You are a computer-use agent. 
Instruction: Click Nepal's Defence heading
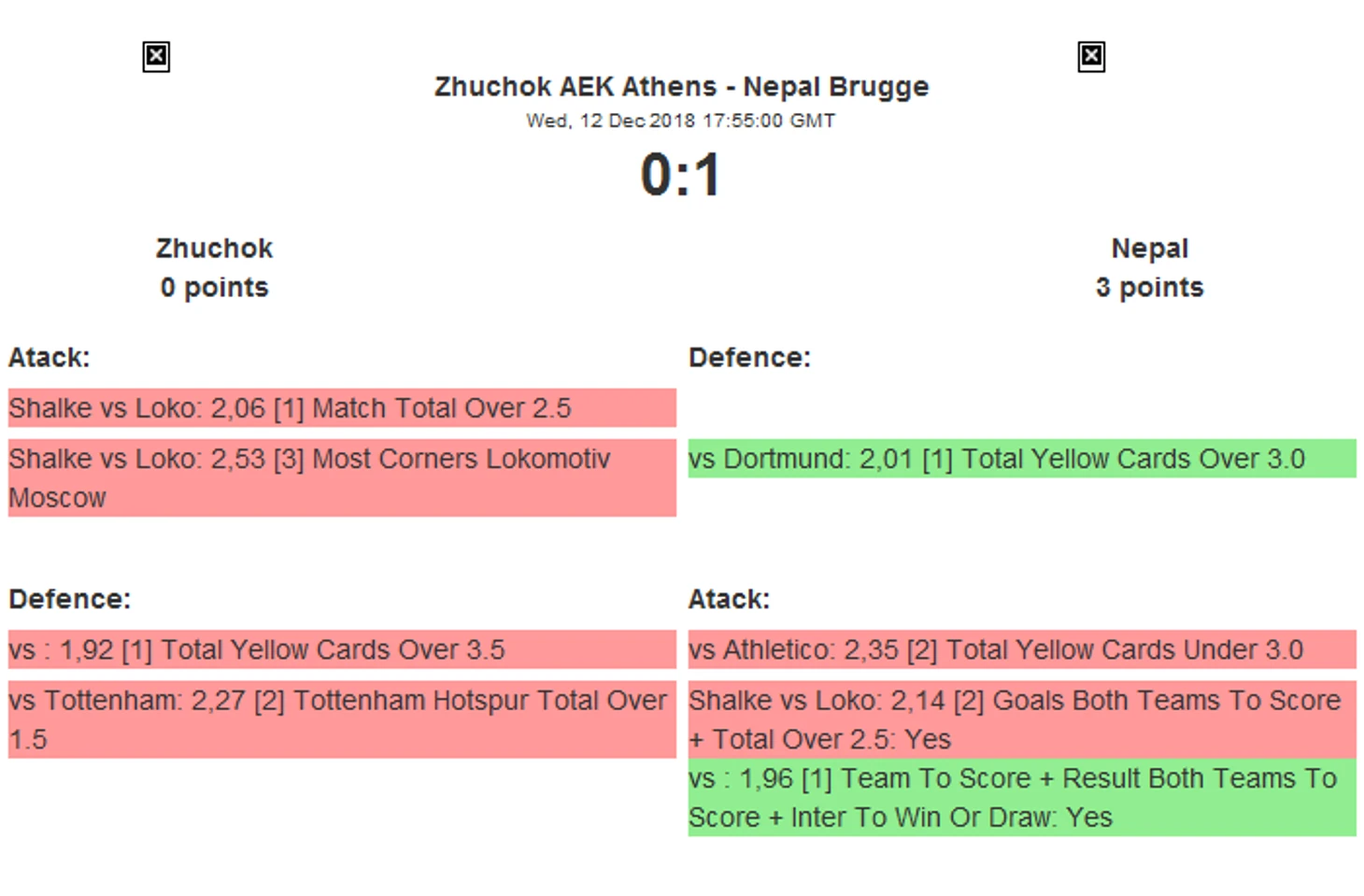750,358
